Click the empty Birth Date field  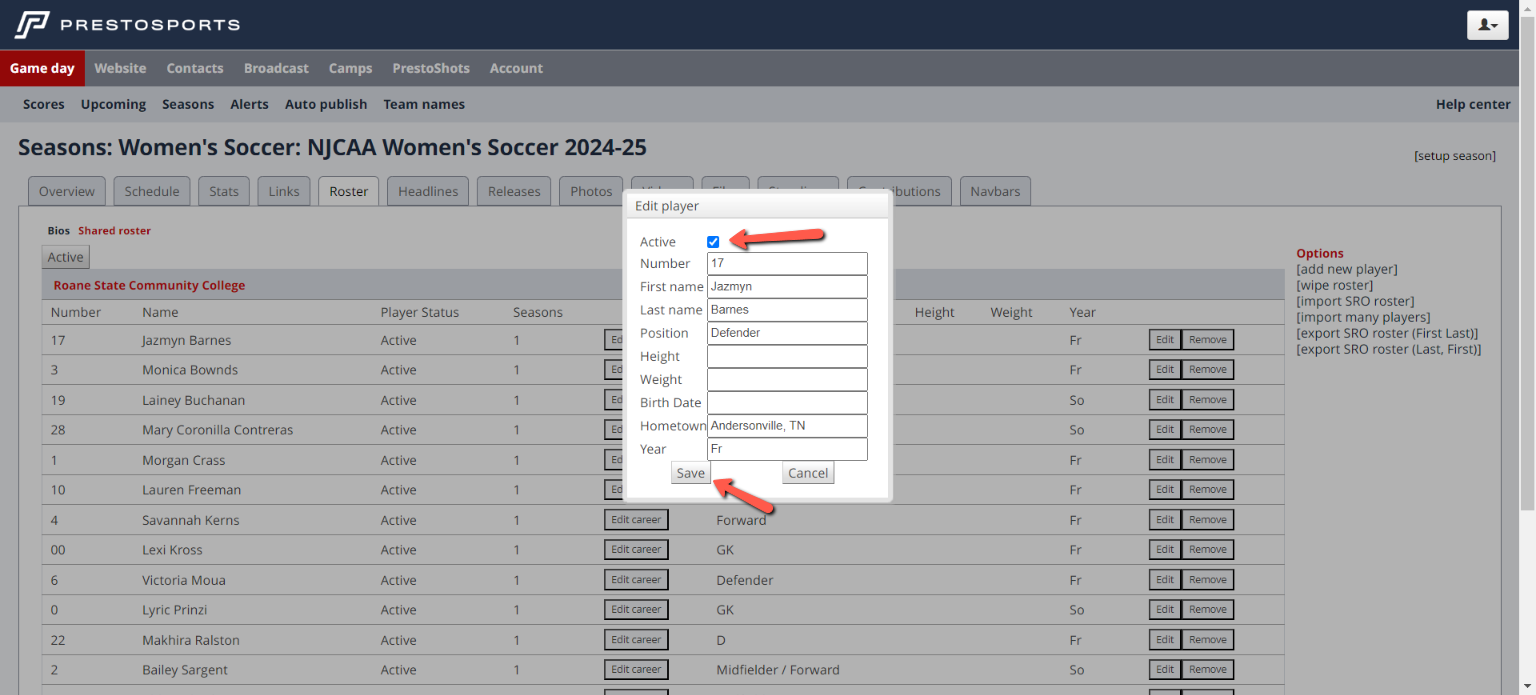tap(787, 403)
